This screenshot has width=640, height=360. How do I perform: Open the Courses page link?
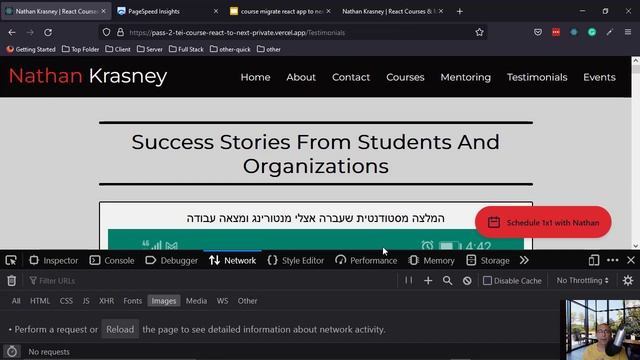click(x=405, y=77)
